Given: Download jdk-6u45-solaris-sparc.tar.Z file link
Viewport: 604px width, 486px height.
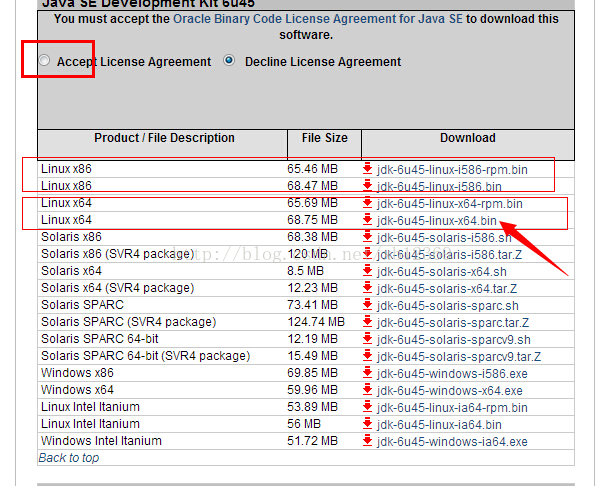Looking at the screenshot, I should point(453,323).
